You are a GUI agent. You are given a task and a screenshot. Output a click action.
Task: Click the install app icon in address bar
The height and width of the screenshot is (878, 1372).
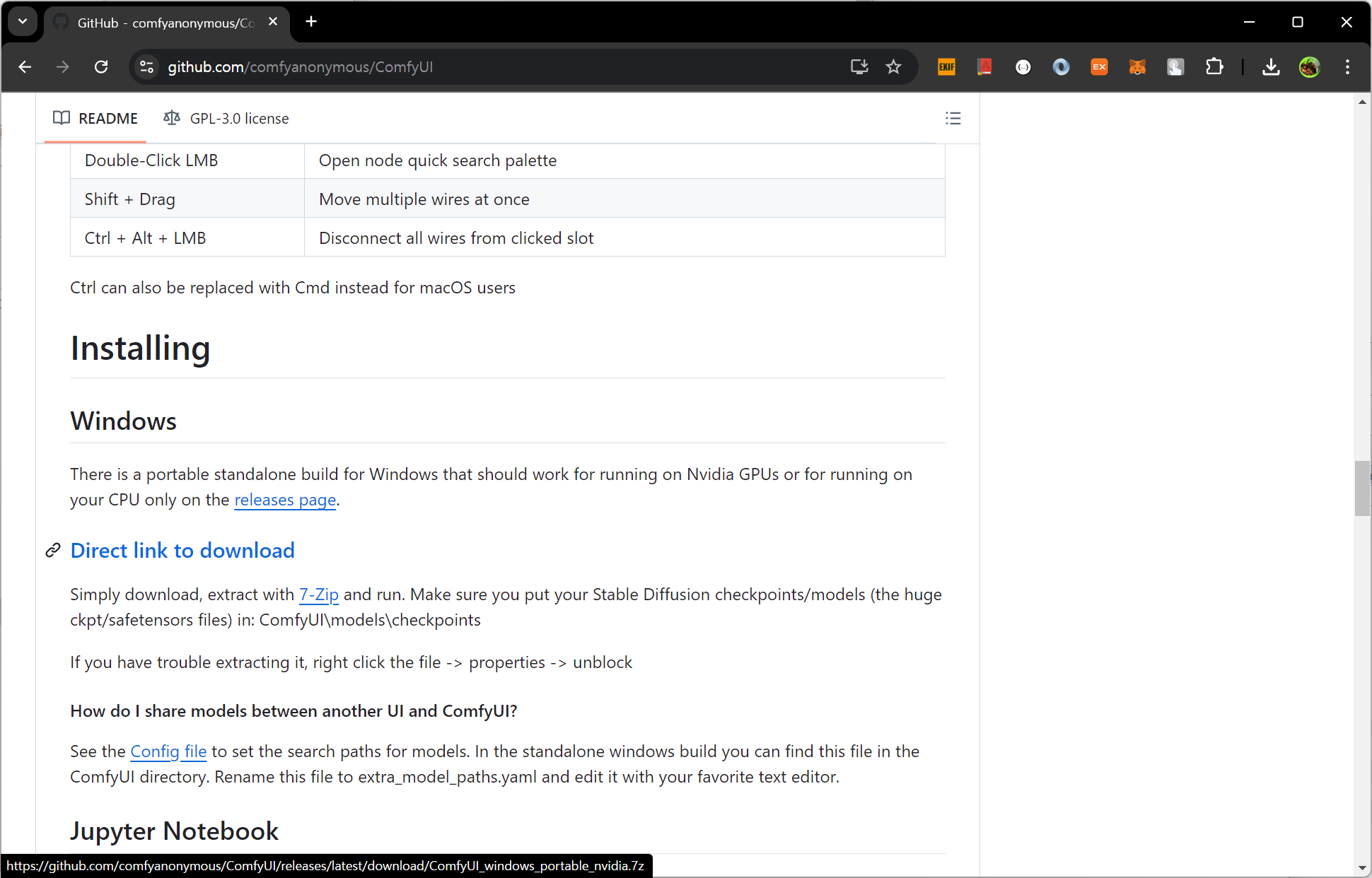(859, 66)
